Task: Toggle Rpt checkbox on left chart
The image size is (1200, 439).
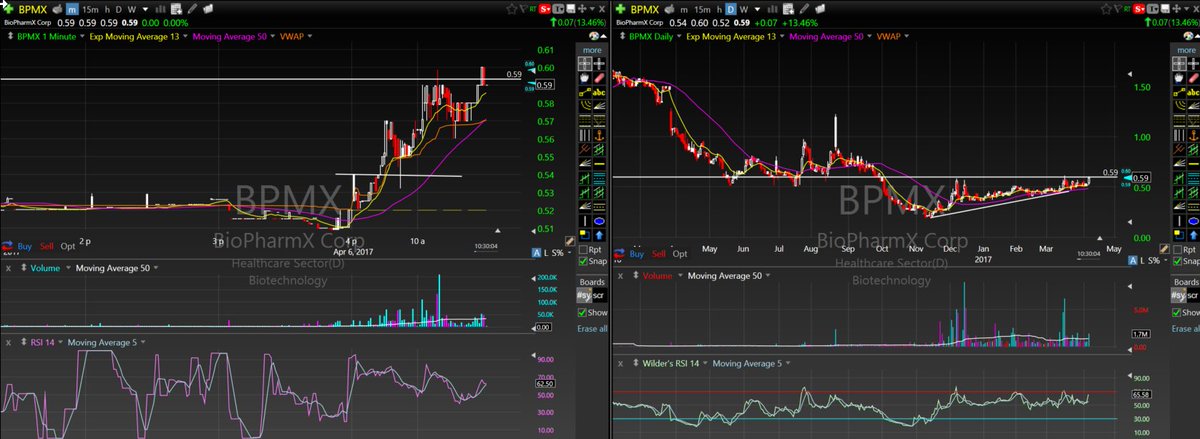Action: [583, 250]
